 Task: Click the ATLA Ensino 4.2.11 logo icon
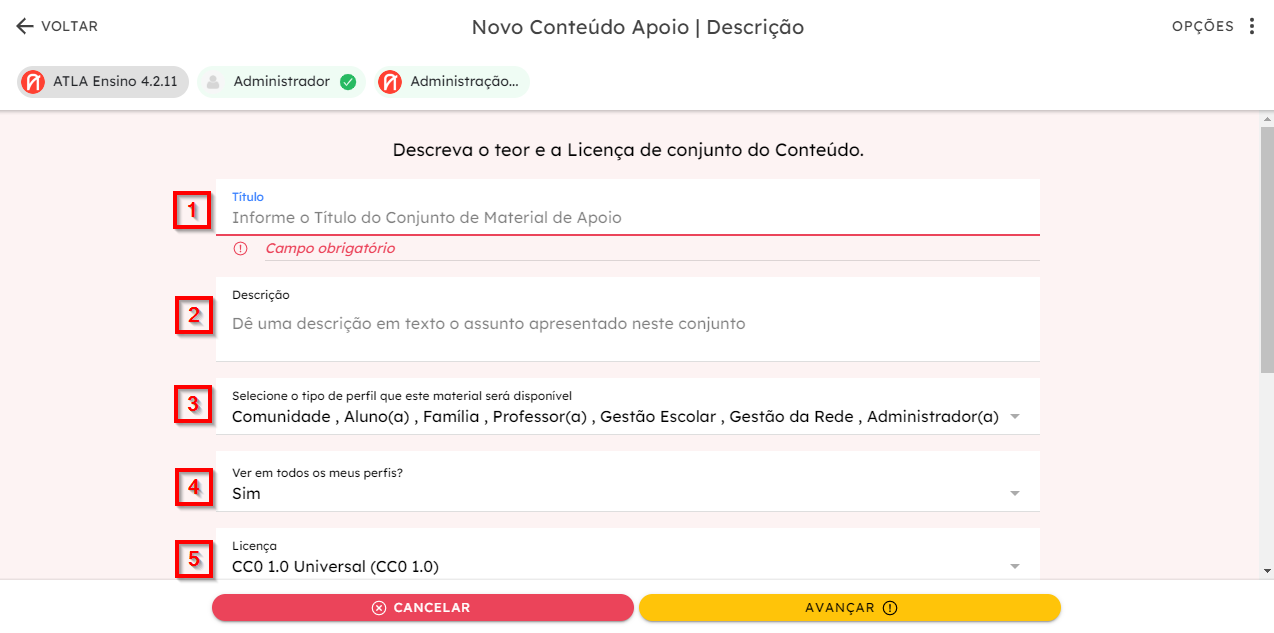click(33, 82)
